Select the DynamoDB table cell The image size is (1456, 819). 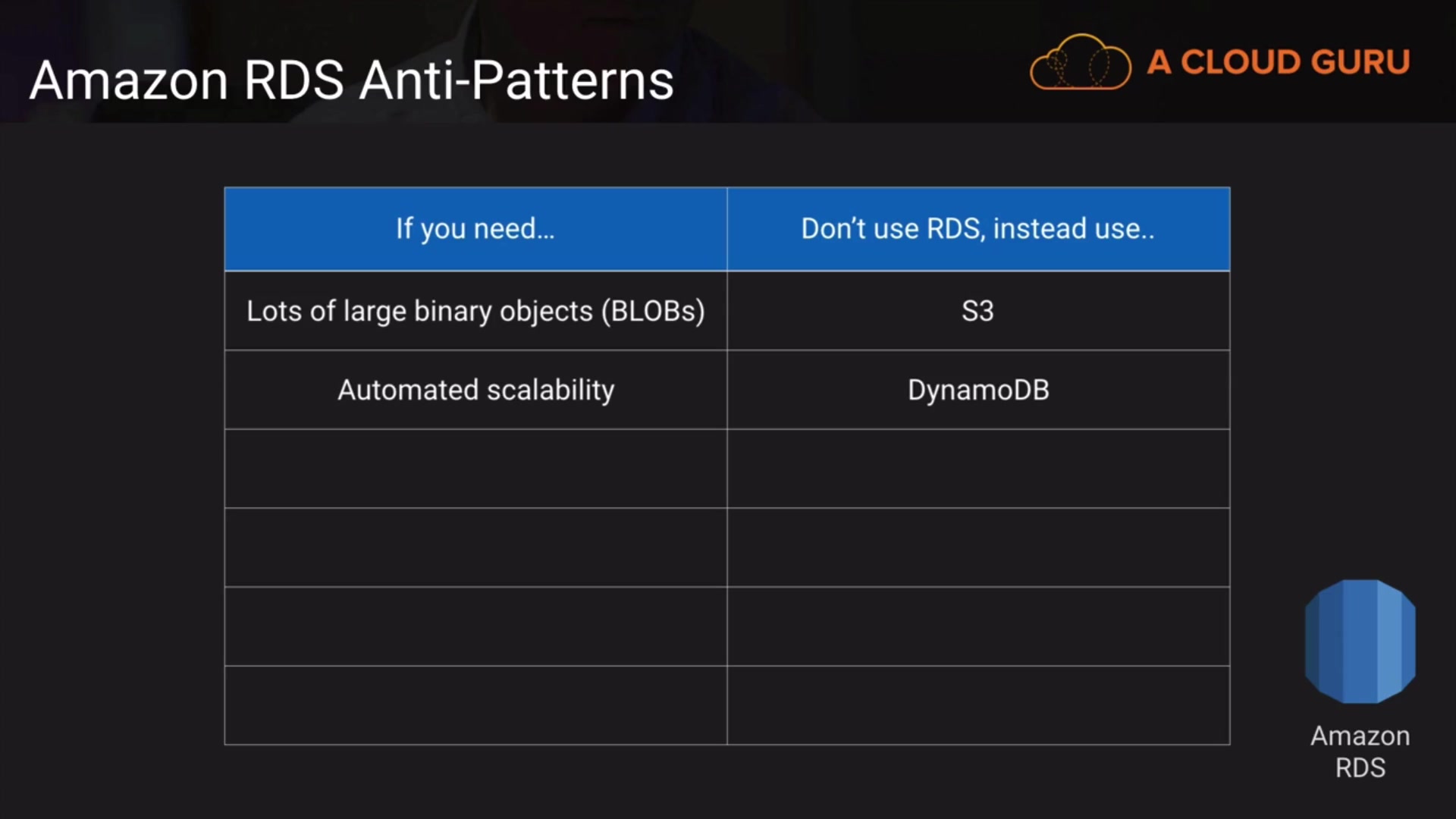click(977, 390)
